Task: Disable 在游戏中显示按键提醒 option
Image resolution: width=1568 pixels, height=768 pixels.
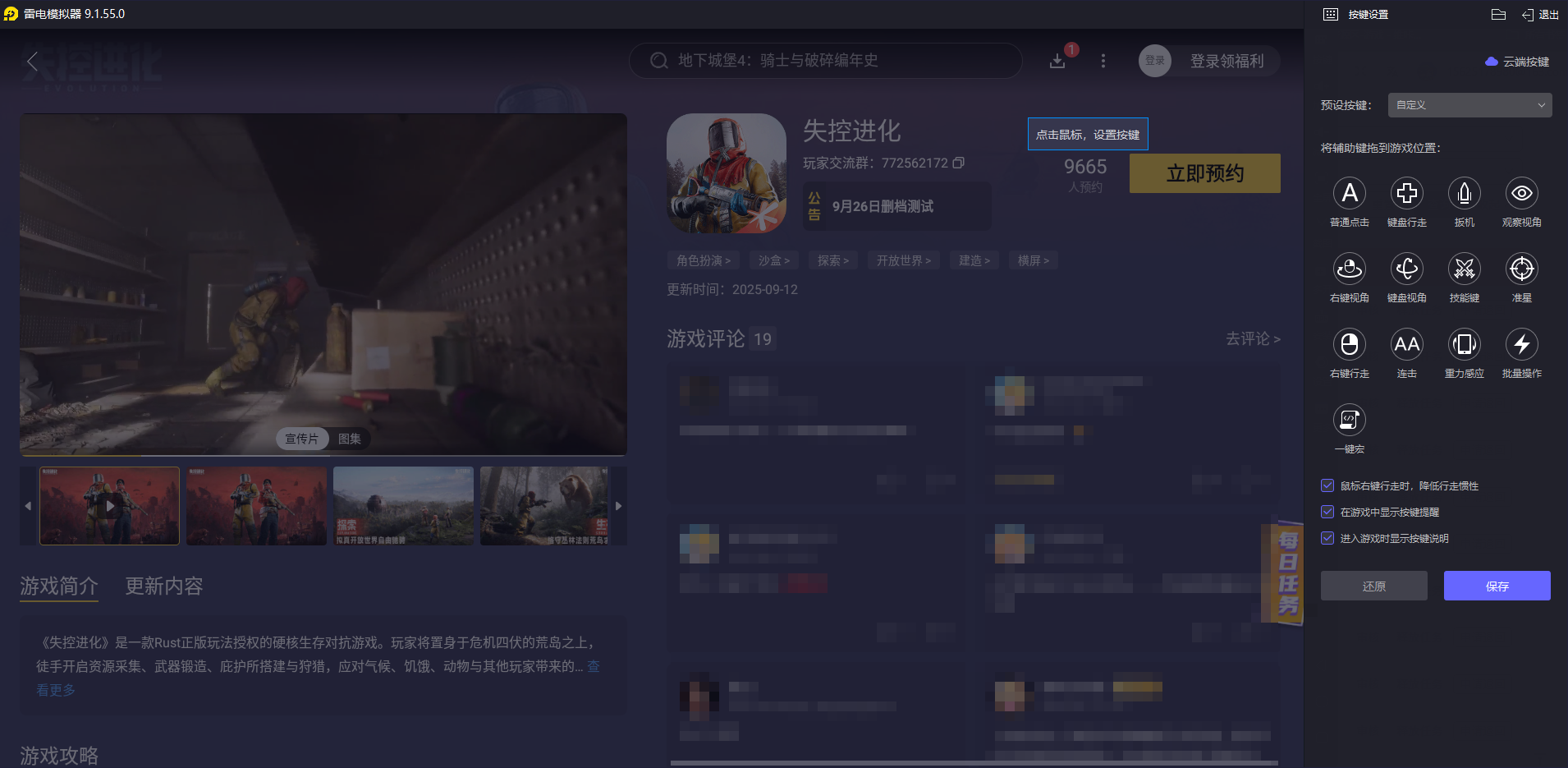Action: point(1327,512)
